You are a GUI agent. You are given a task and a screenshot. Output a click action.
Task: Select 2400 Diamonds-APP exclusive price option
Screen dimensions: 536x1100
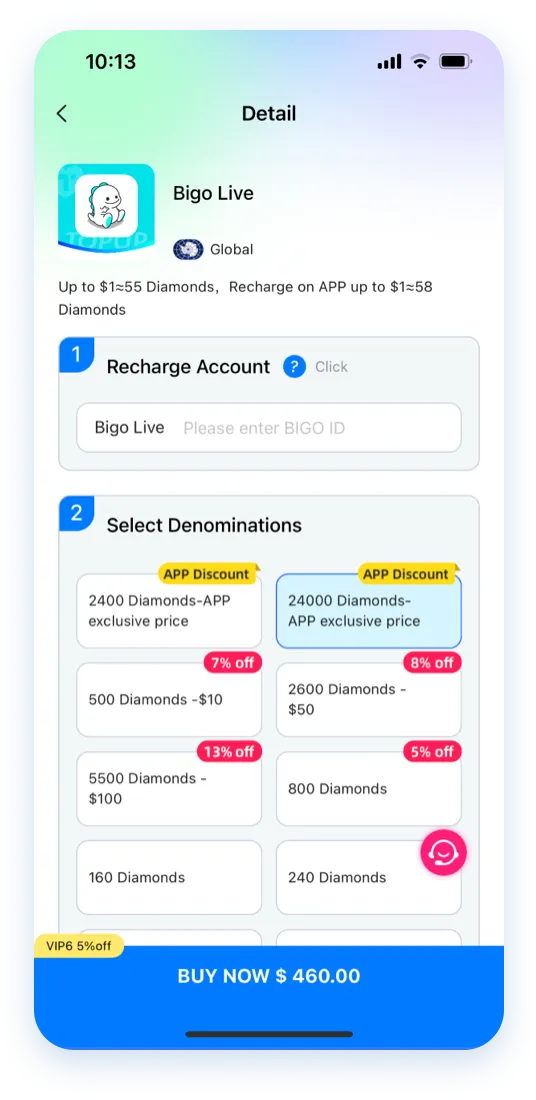(169, 611)
